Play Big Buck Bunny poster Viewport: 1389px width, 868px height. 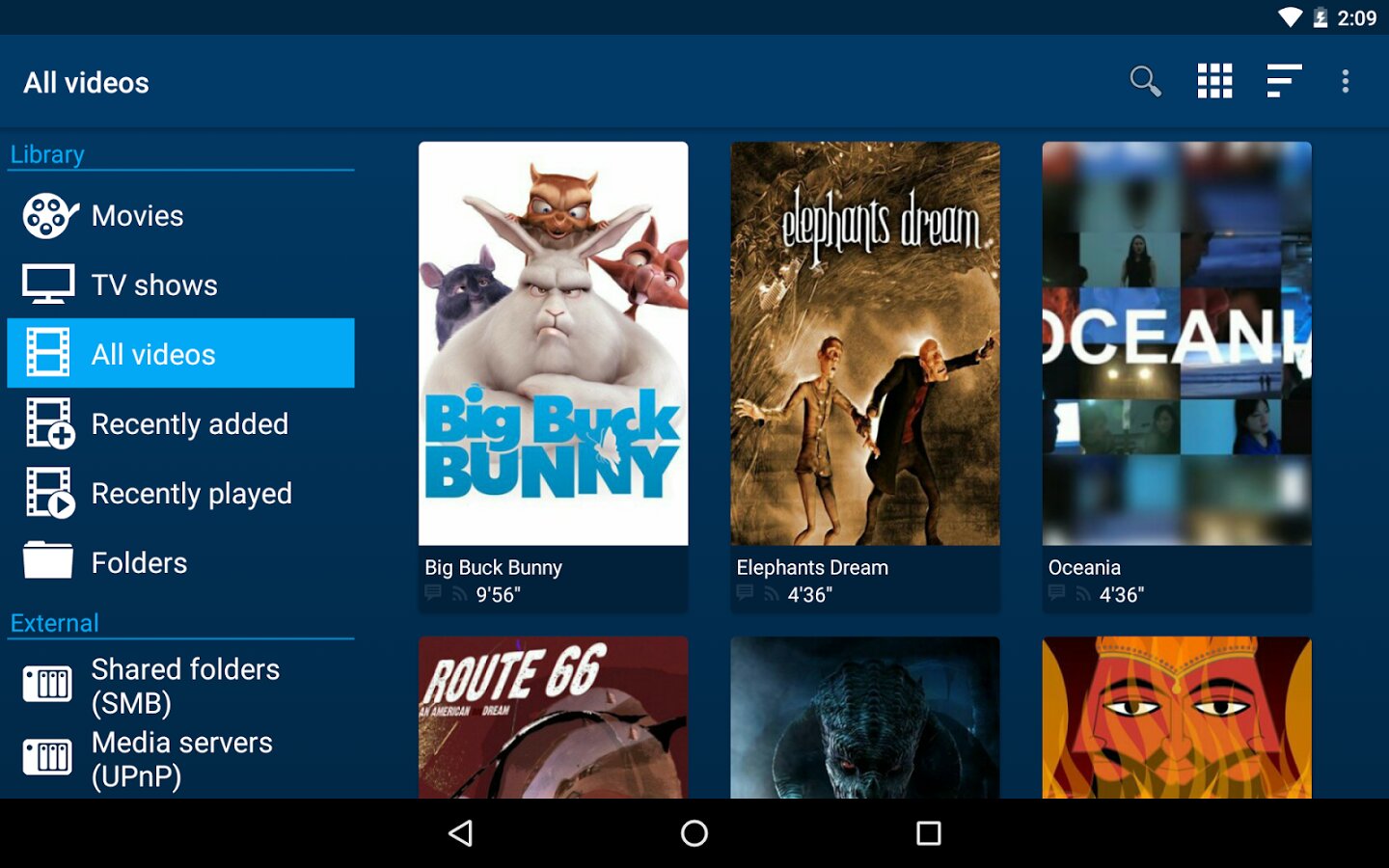[553, 343]
